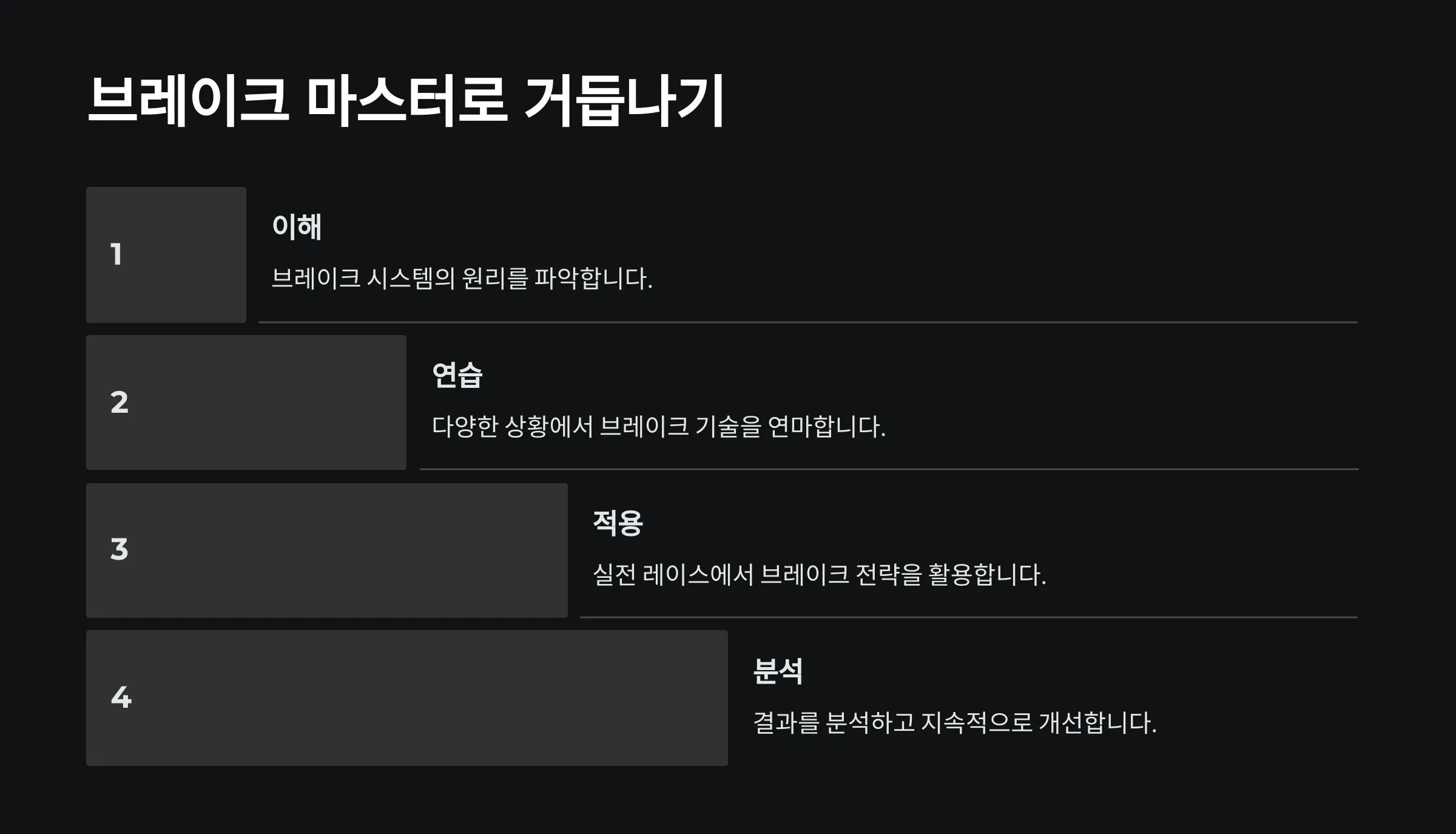Click the number 4 label

pos(121,697)
